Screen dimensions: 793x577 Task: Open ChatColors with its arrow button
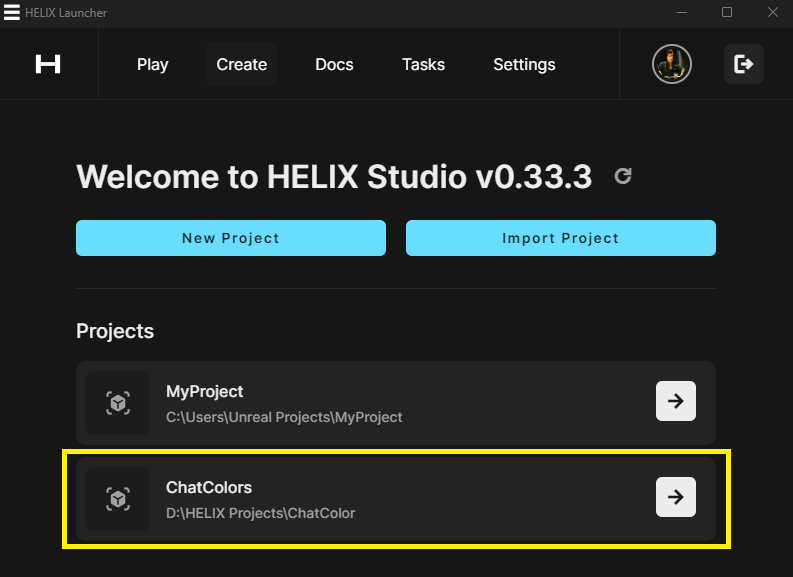676,497
